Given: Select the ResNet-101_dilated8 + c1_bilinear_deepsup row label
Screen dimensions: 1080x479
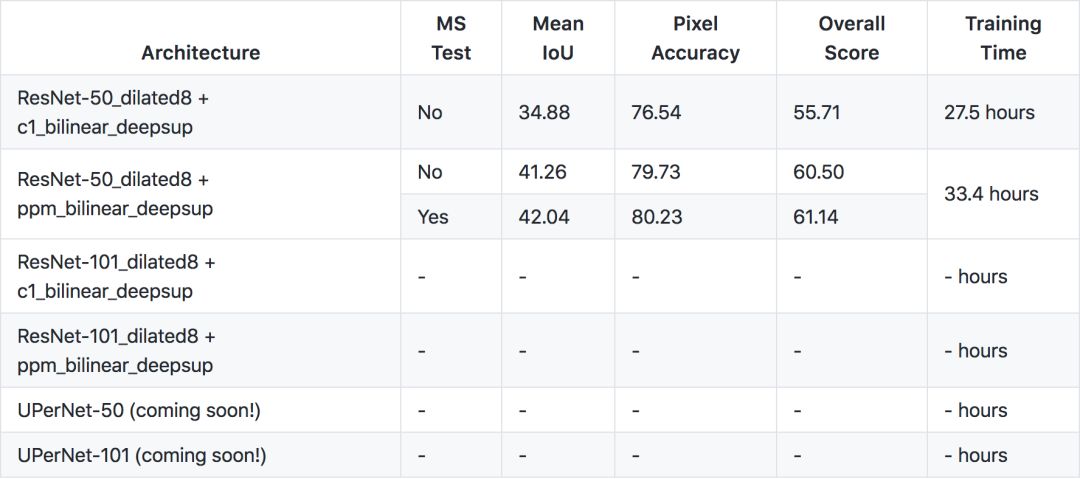Looking at the screenshot, I should click(117, 276).
